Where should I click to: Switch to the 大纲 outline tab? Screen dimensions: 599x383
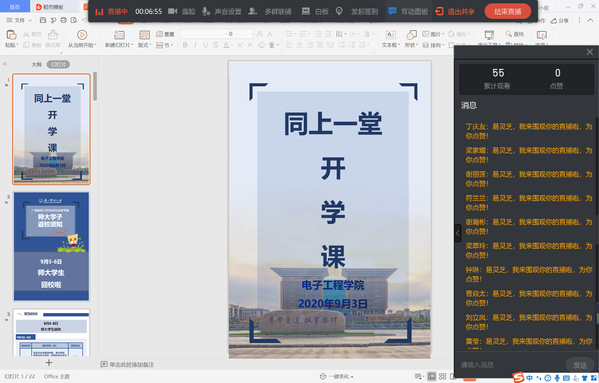click(x=36, y=65)
